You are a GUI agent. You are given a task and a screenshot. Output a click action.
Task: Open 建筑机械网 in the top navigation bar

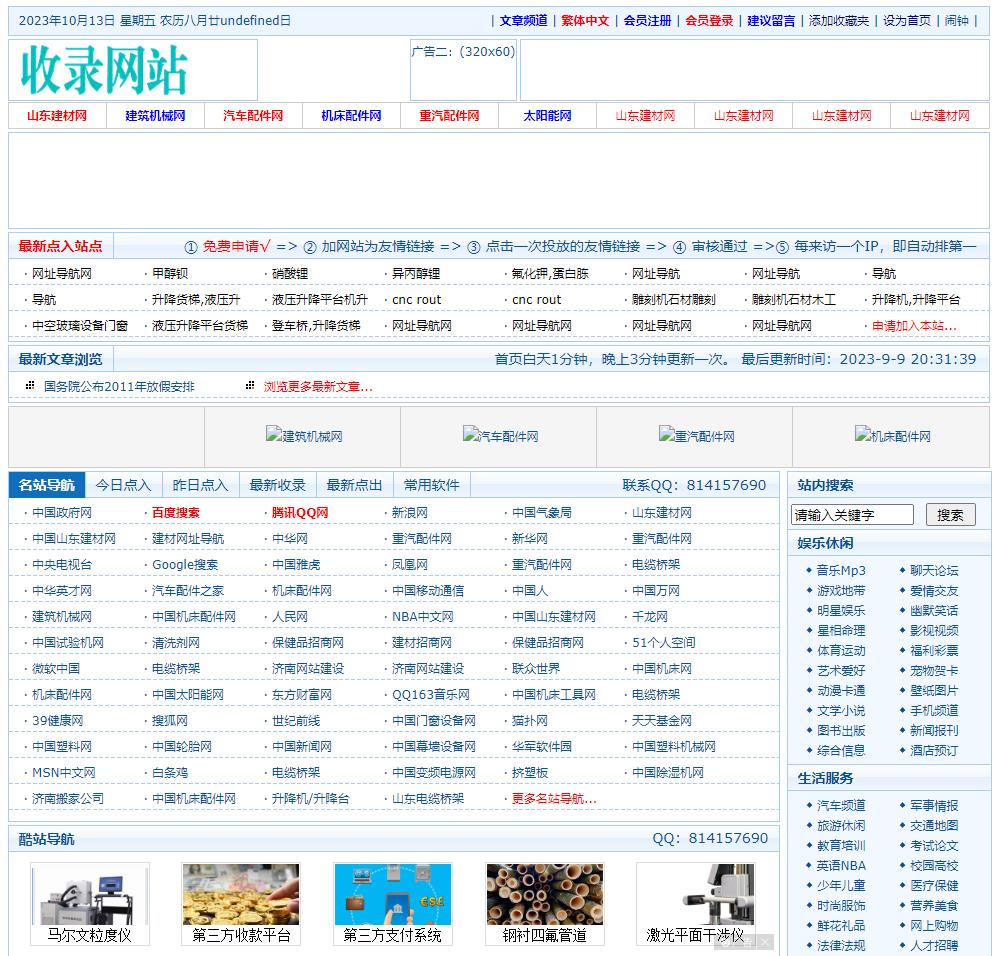155,116
